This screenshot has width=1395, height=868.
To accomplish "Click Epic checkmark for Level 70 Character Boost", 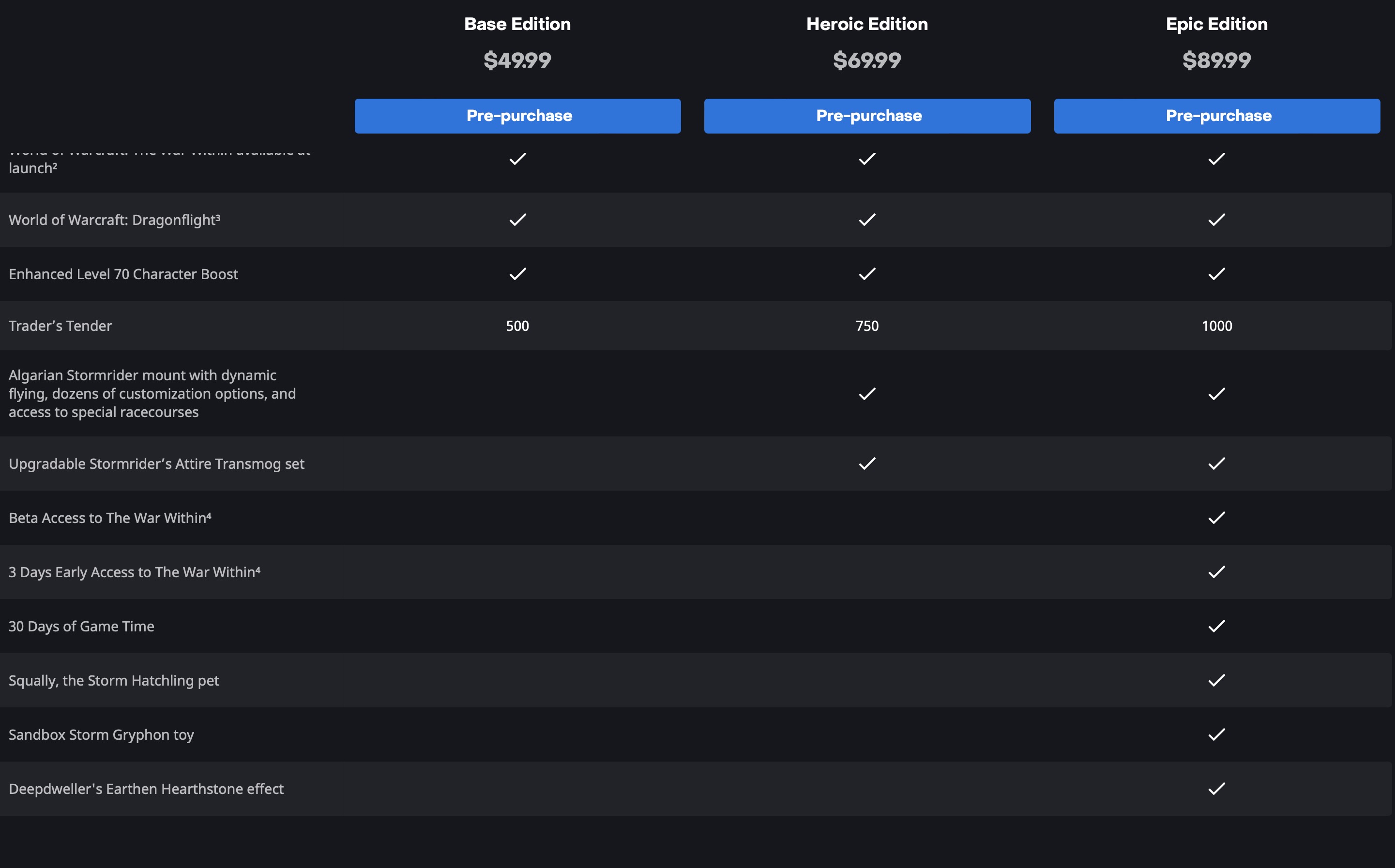I will [x=1217, y=274].
